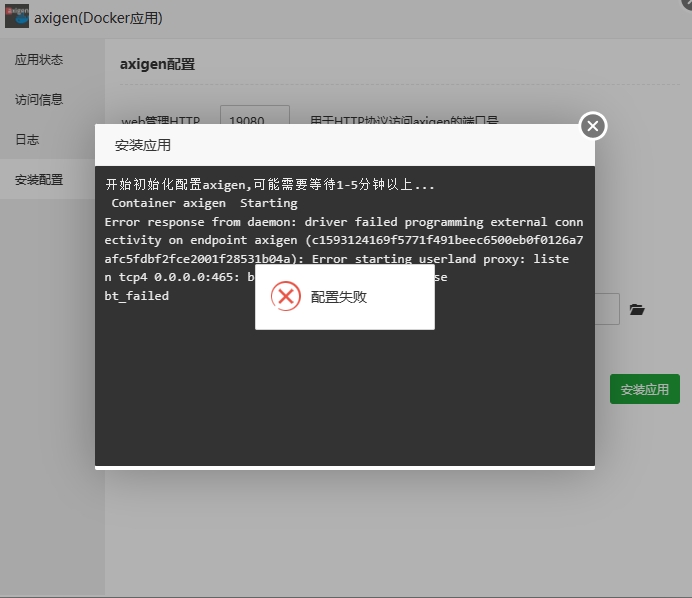Close the 安装应用 dialog with X

tap(593, 126)
